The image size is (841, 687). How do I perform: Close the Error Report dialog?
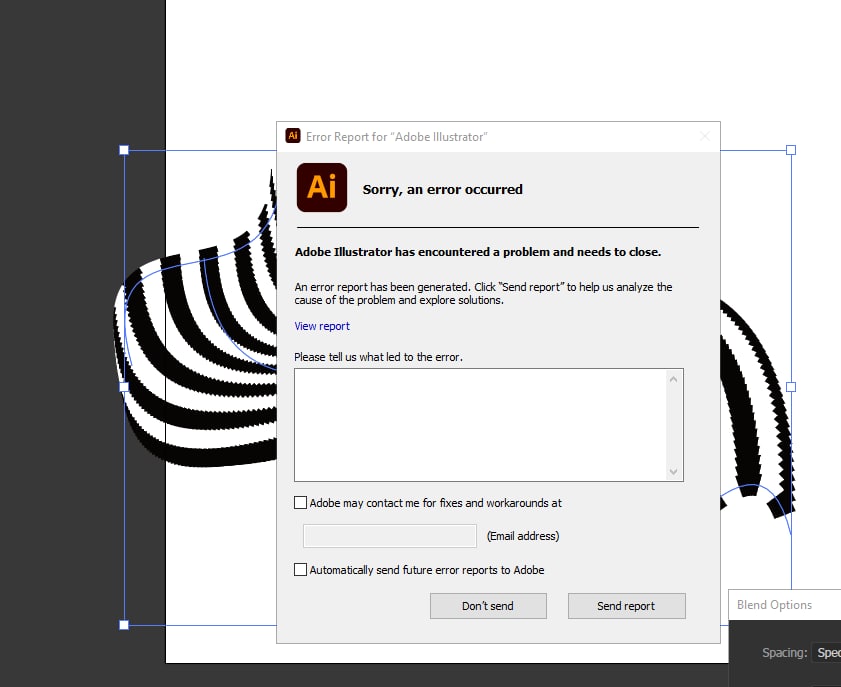pos(705,137)
